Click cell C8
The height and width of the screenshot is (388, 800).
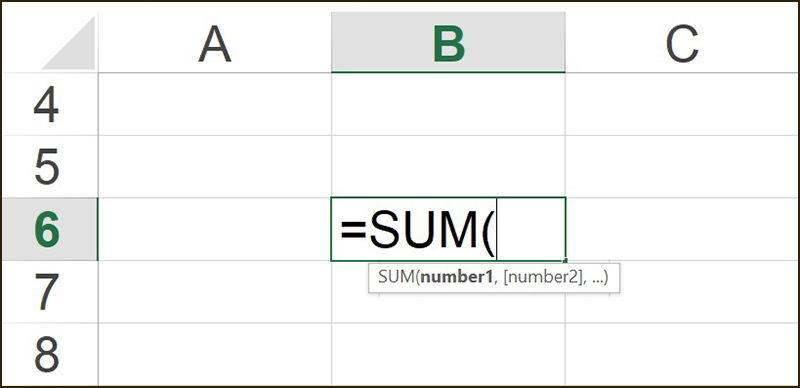pos(682,354)
